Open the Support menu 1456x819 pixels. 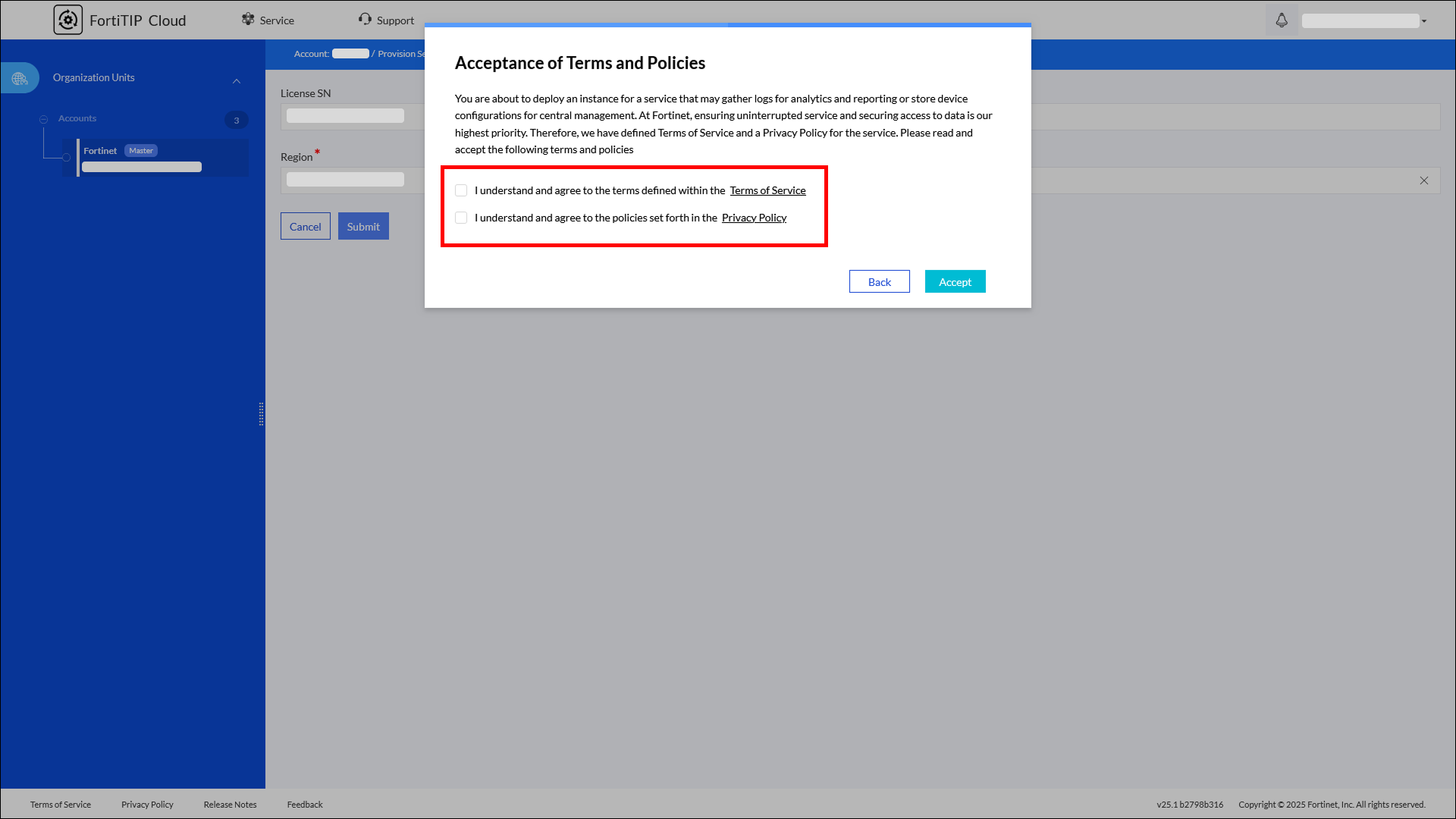pyautogui.click(x=395, y=20)
